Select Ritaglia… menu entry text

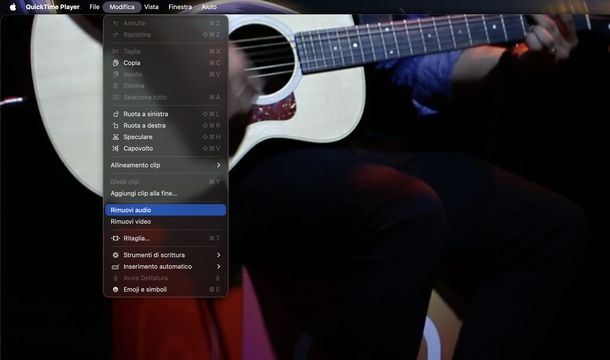tap(137, 238)
